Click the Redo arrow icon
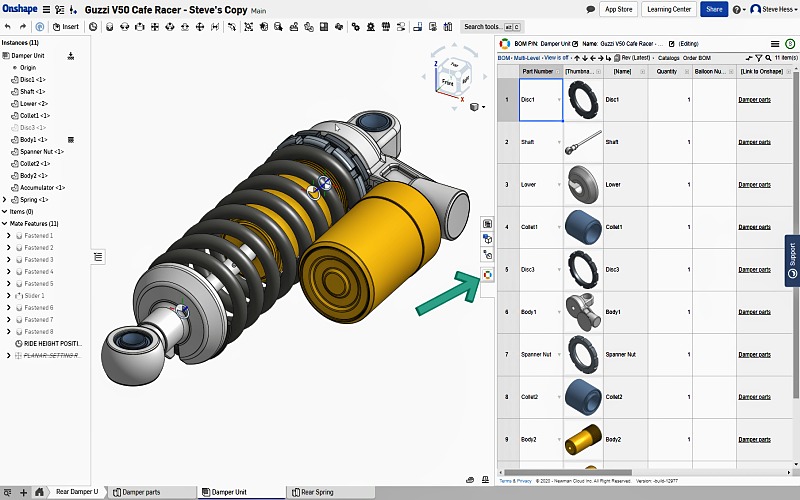The width and height of the screenshot is (800, 500). coord(23,27)
